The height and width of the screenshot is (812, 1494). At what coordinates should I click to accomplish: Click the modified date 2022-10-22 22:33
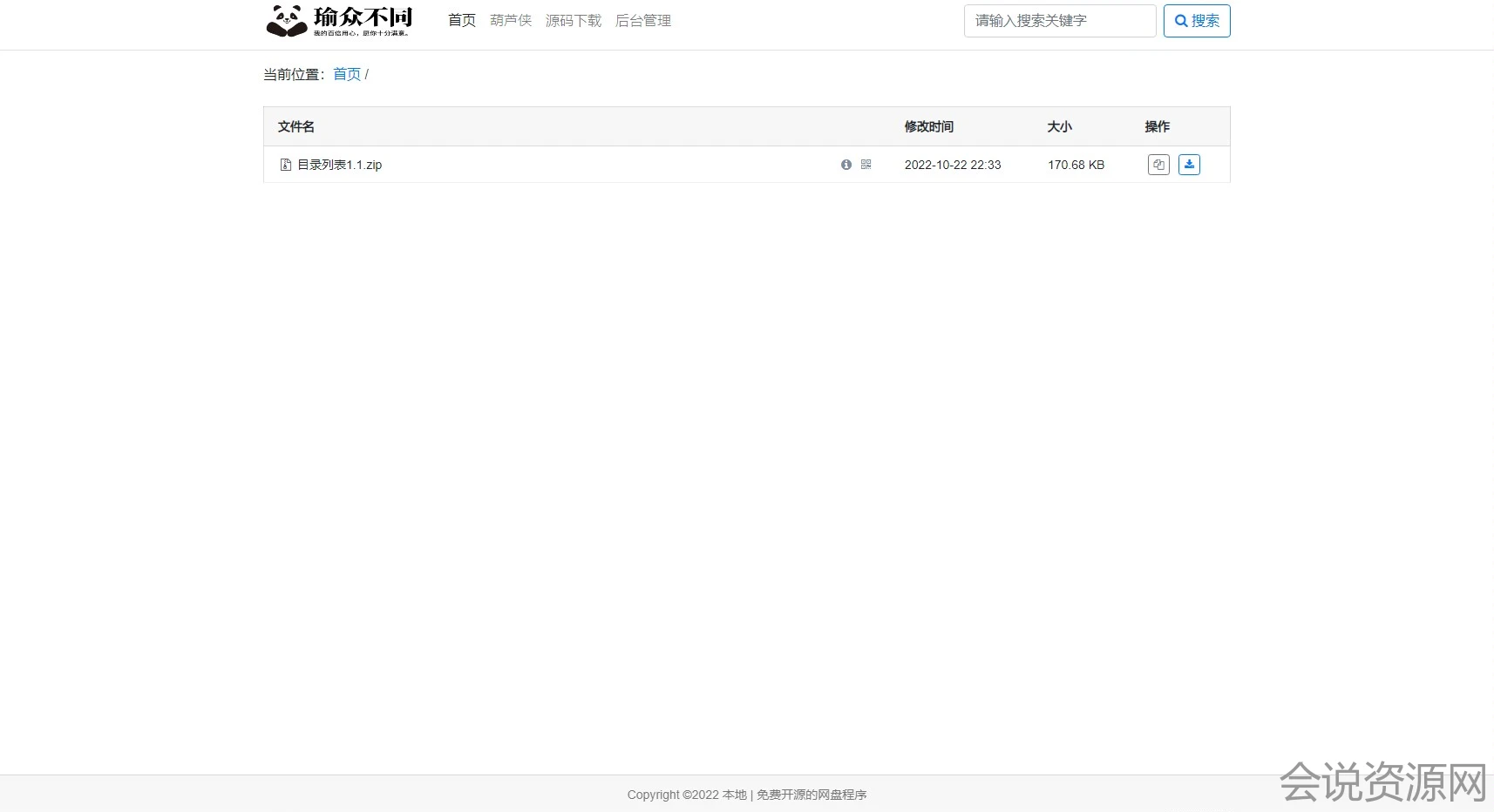tap(952, 165)
